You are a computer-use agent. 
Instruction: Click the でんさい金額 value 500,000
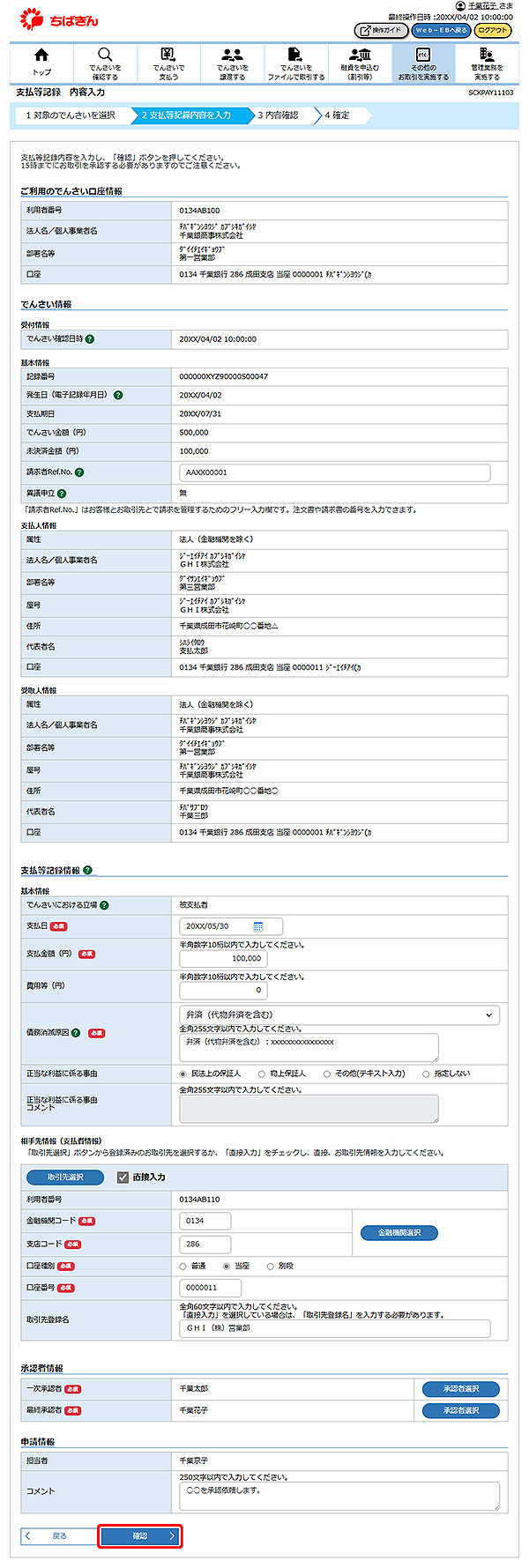pyautogui.click(x=194, y=432)
